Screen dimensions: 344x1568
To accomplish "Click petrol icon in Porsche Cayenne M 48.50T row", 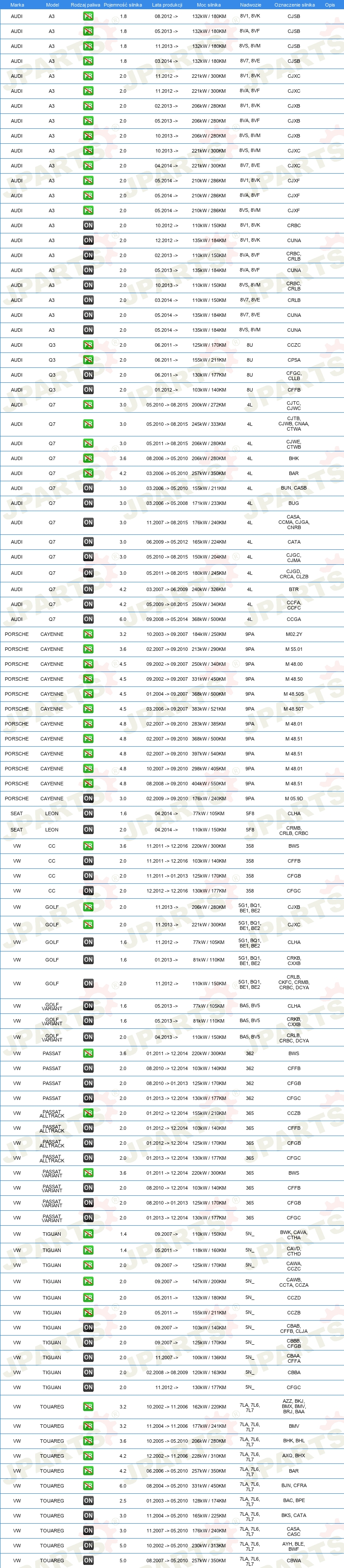I will pos(88,708).
